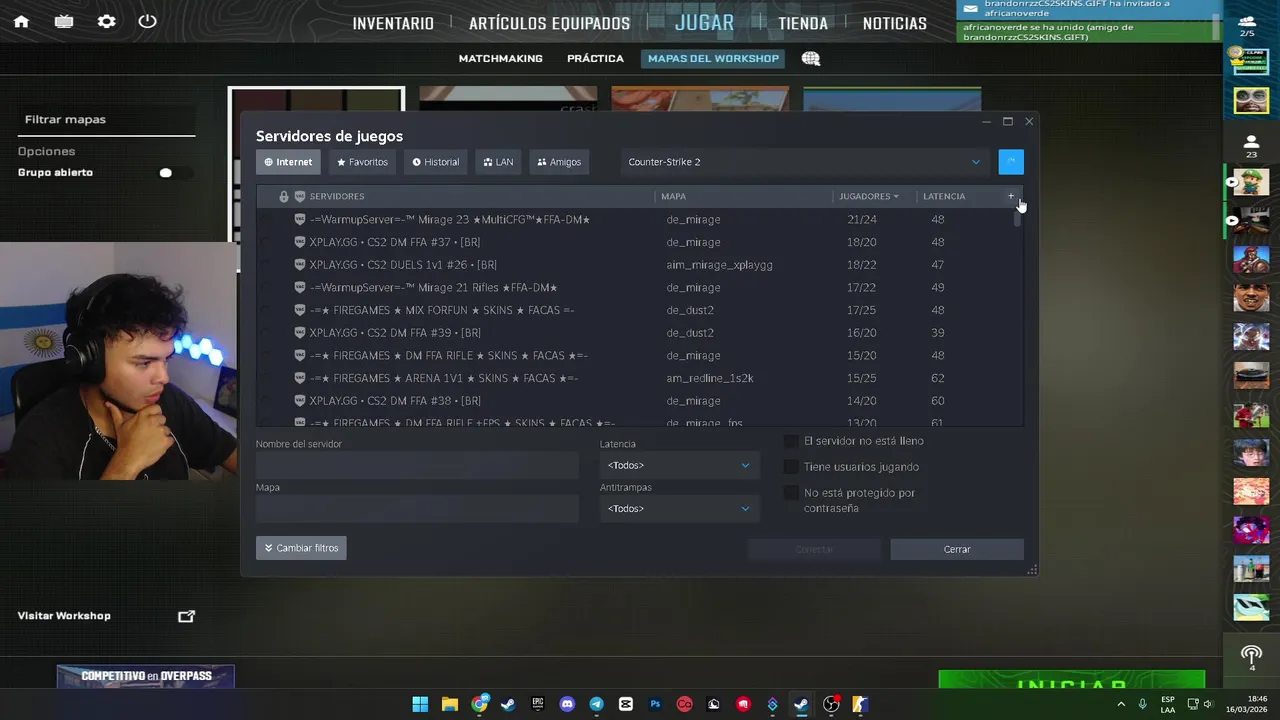Open CapCut from the taskbar
Viewport: 1280px width, 720px height.
(x=626, y=704)
